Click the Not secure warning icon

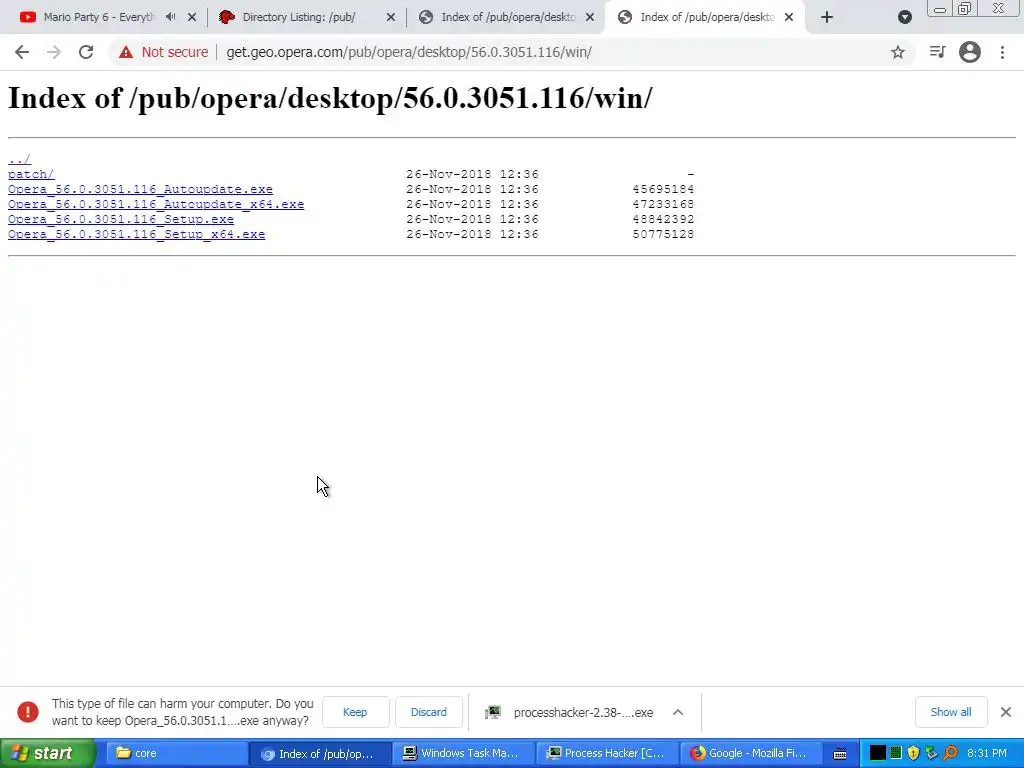[x=126, y=52]
